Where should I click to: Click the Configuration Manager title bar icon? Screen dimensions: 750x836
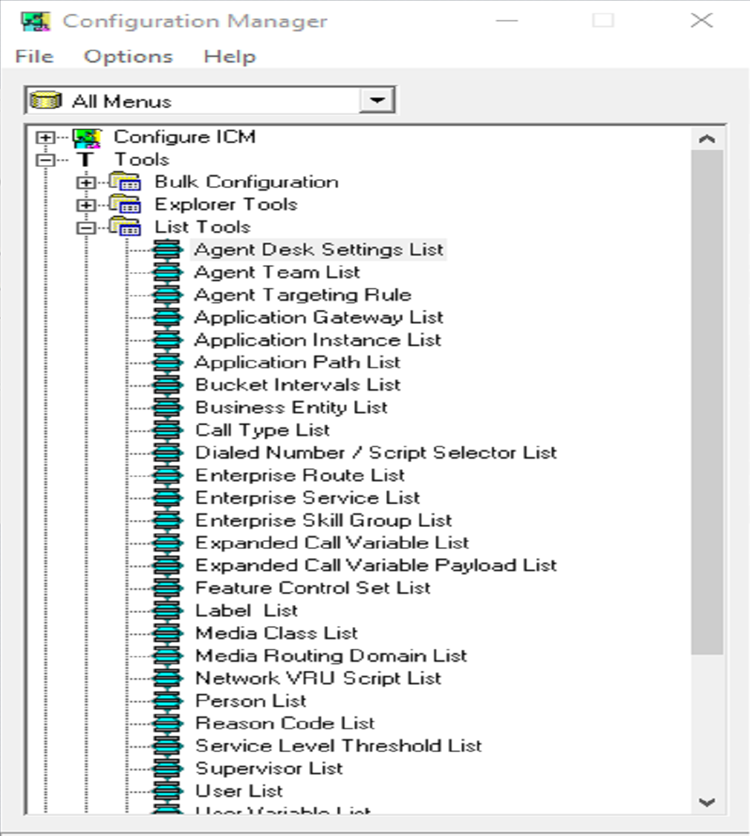coord(35,21)
